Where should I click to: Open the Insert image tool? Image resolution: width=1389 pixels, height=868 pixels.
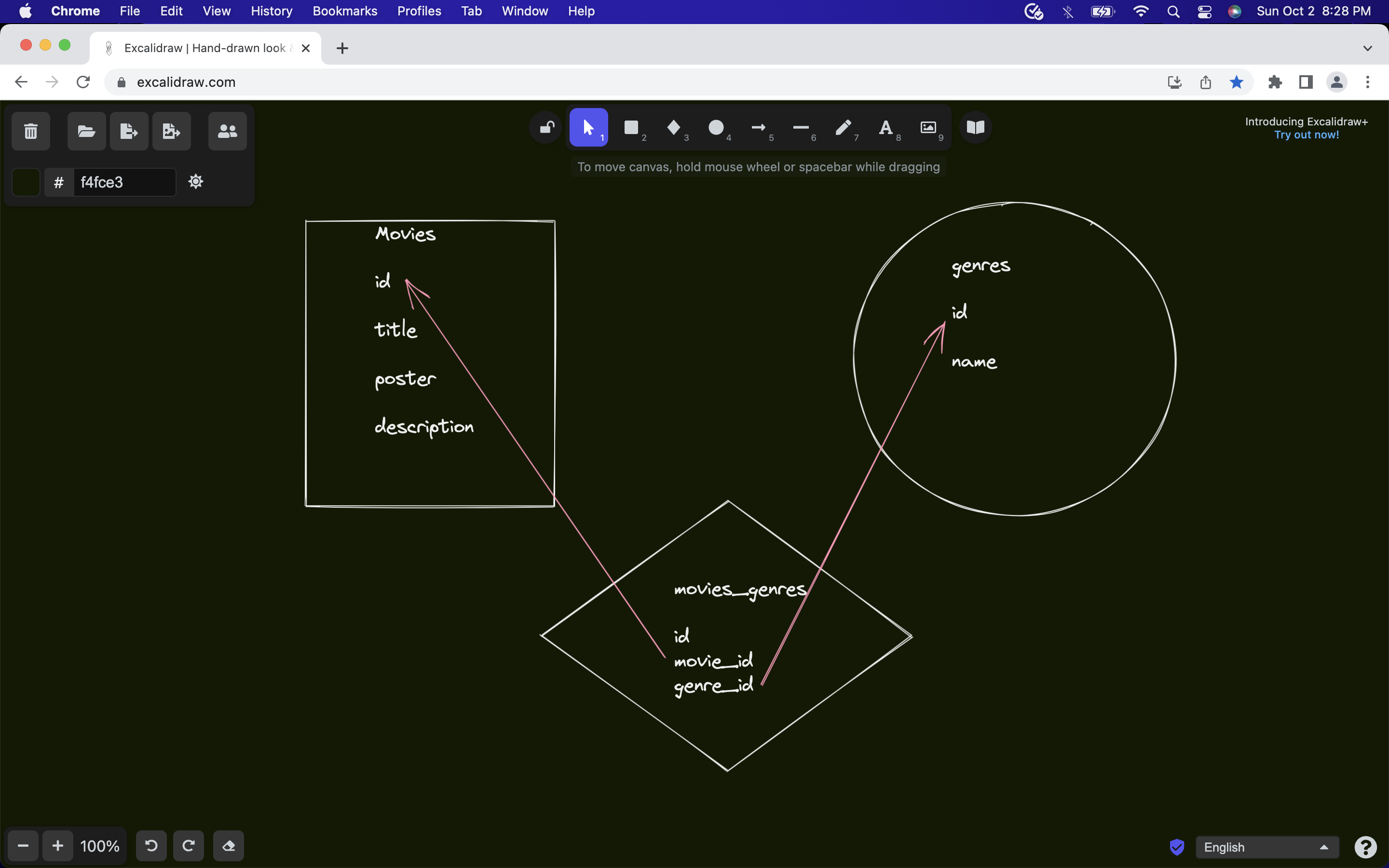pos(928,127)
